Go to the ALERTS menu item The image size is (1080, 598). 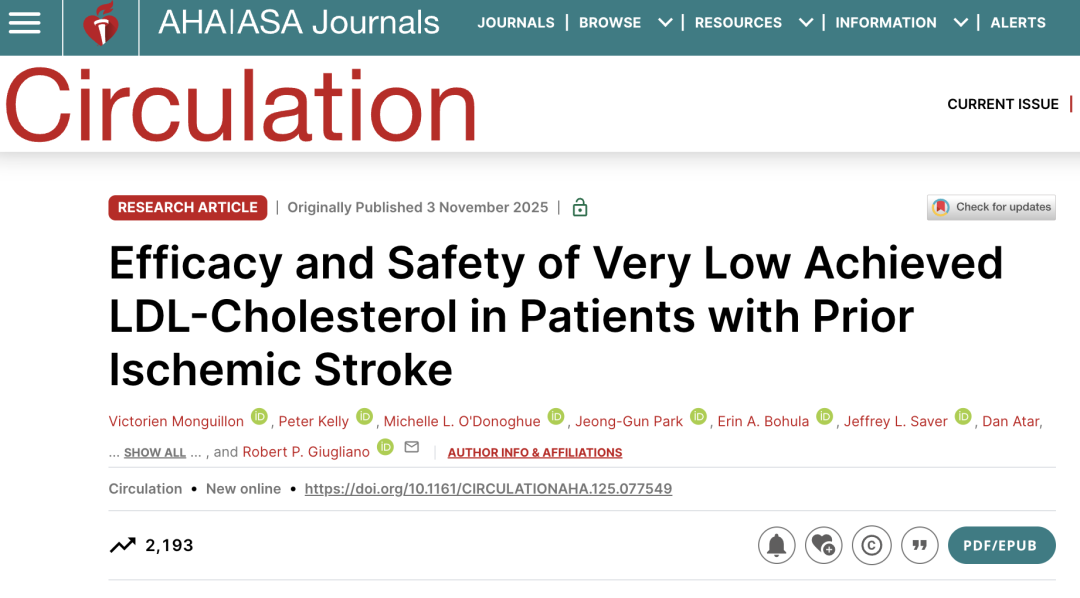(x=1018, y=22)
